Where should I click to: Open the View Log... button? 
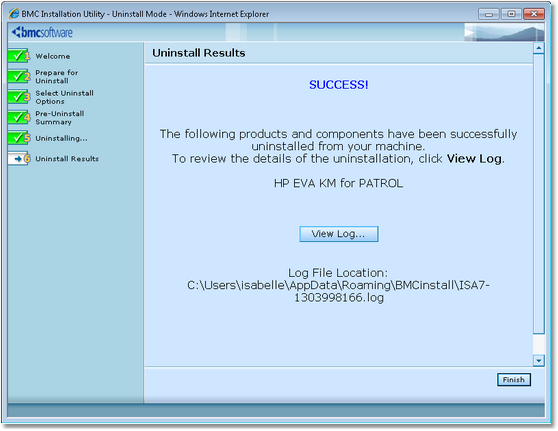point(338,234)
